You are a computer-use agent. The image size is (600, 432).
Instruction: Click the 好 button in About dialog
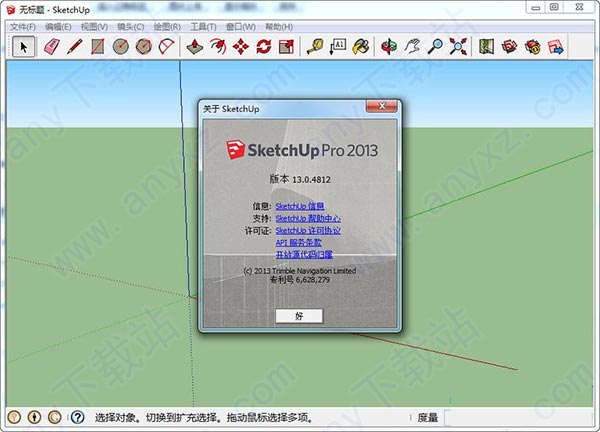(299, 316)
